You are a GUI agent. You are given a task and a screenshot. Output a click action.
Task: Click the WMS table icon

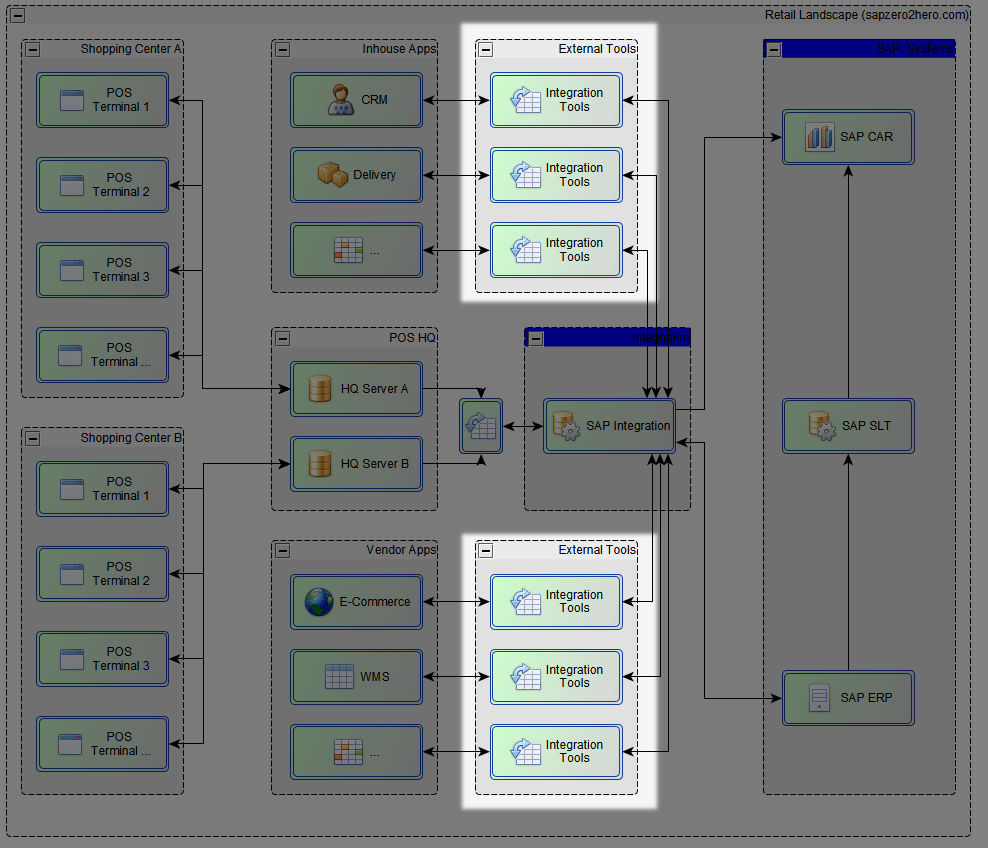(339, 677)
